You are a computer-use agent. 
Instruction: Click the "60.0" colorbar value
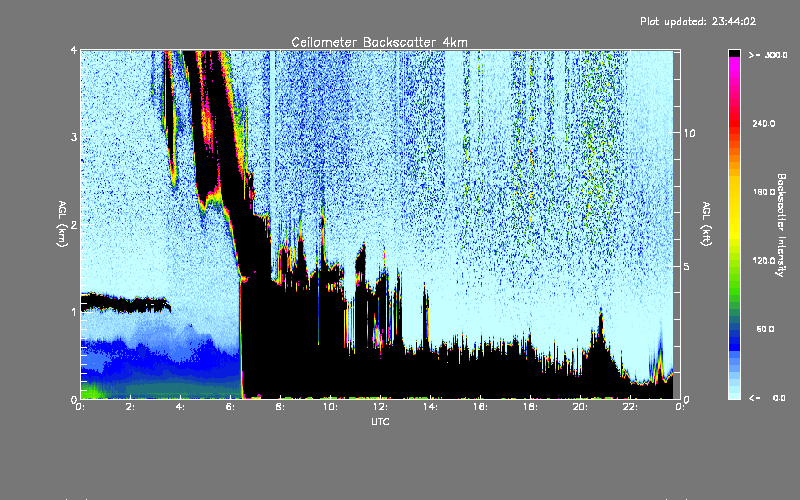point(765,329)
